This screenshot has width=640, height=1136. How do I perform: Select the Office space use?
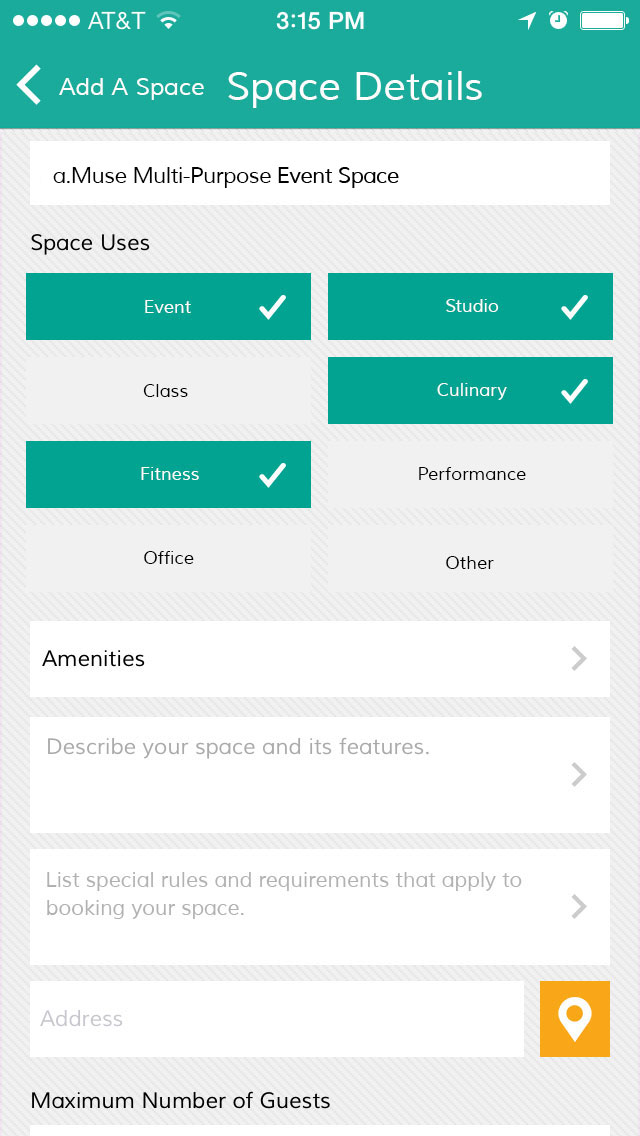(168, 559)
